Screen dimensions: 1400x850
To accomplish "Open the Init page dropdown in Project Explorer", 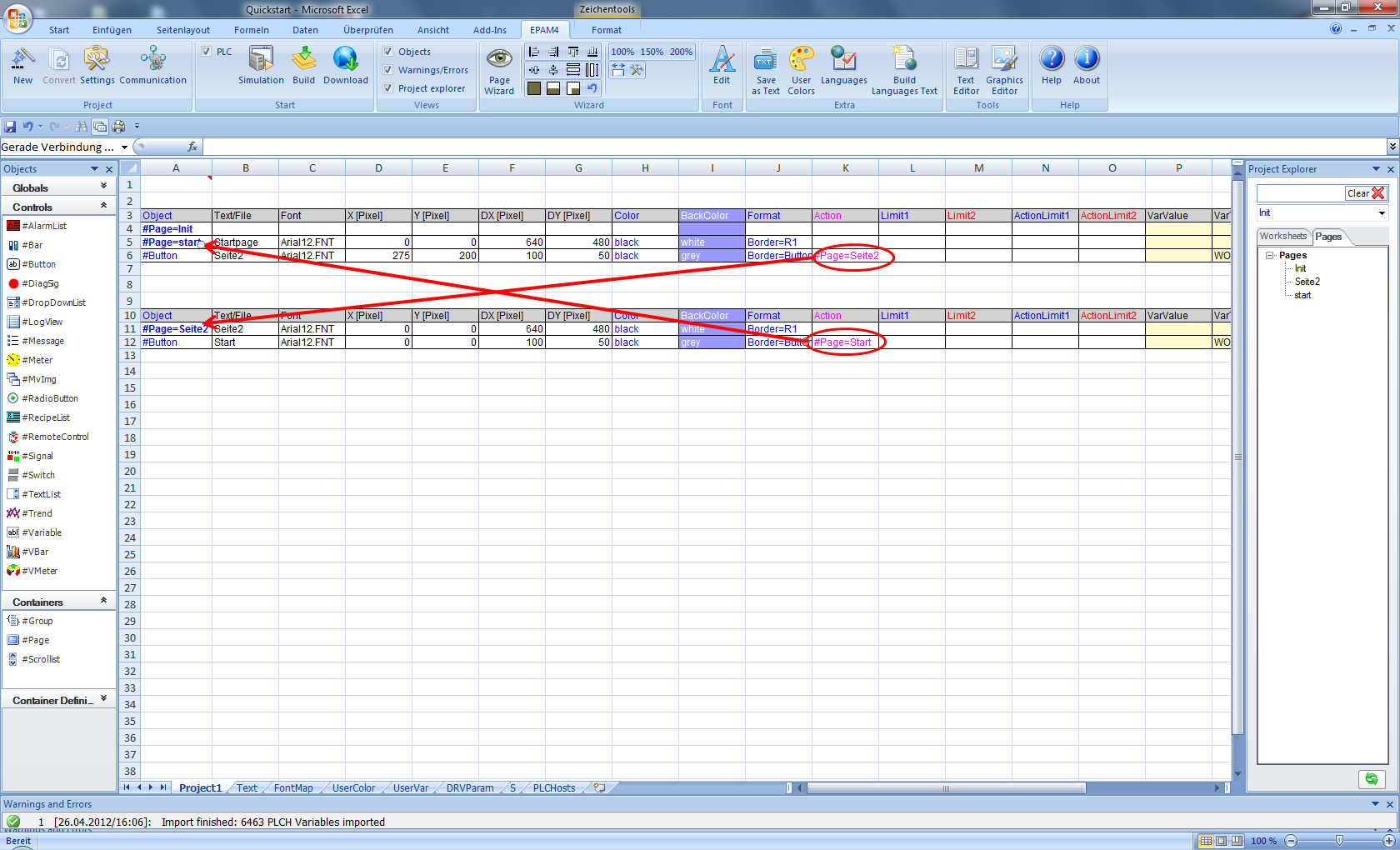I will 1382,213.
